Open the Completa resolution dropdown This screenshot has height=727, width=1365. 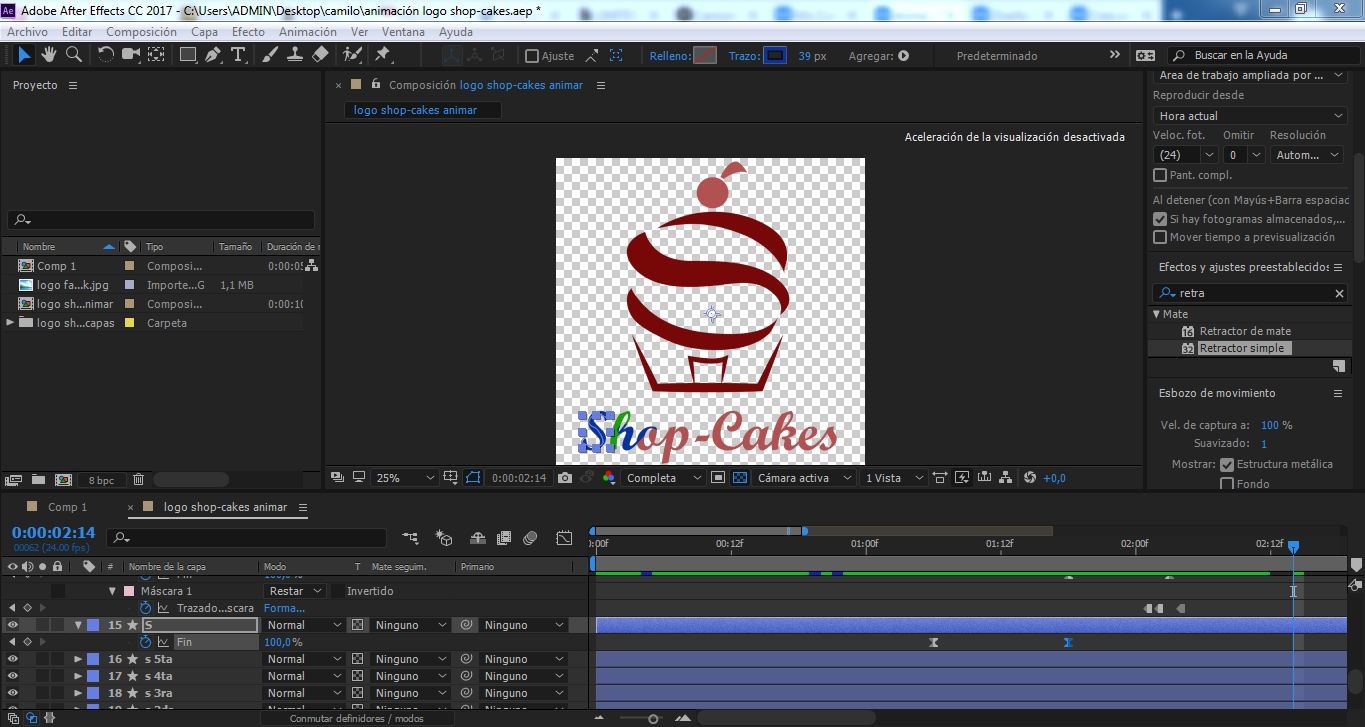click(664, 478)
